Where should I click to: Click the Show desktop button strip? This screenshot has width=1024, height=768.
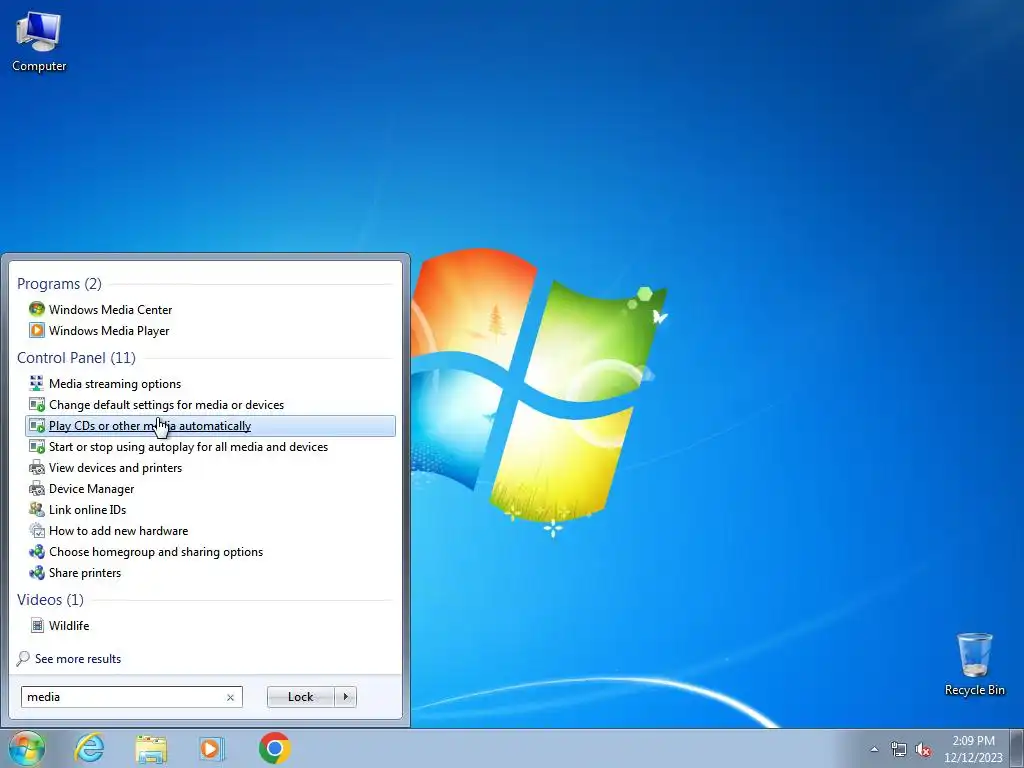click(x=1017, y=748)
